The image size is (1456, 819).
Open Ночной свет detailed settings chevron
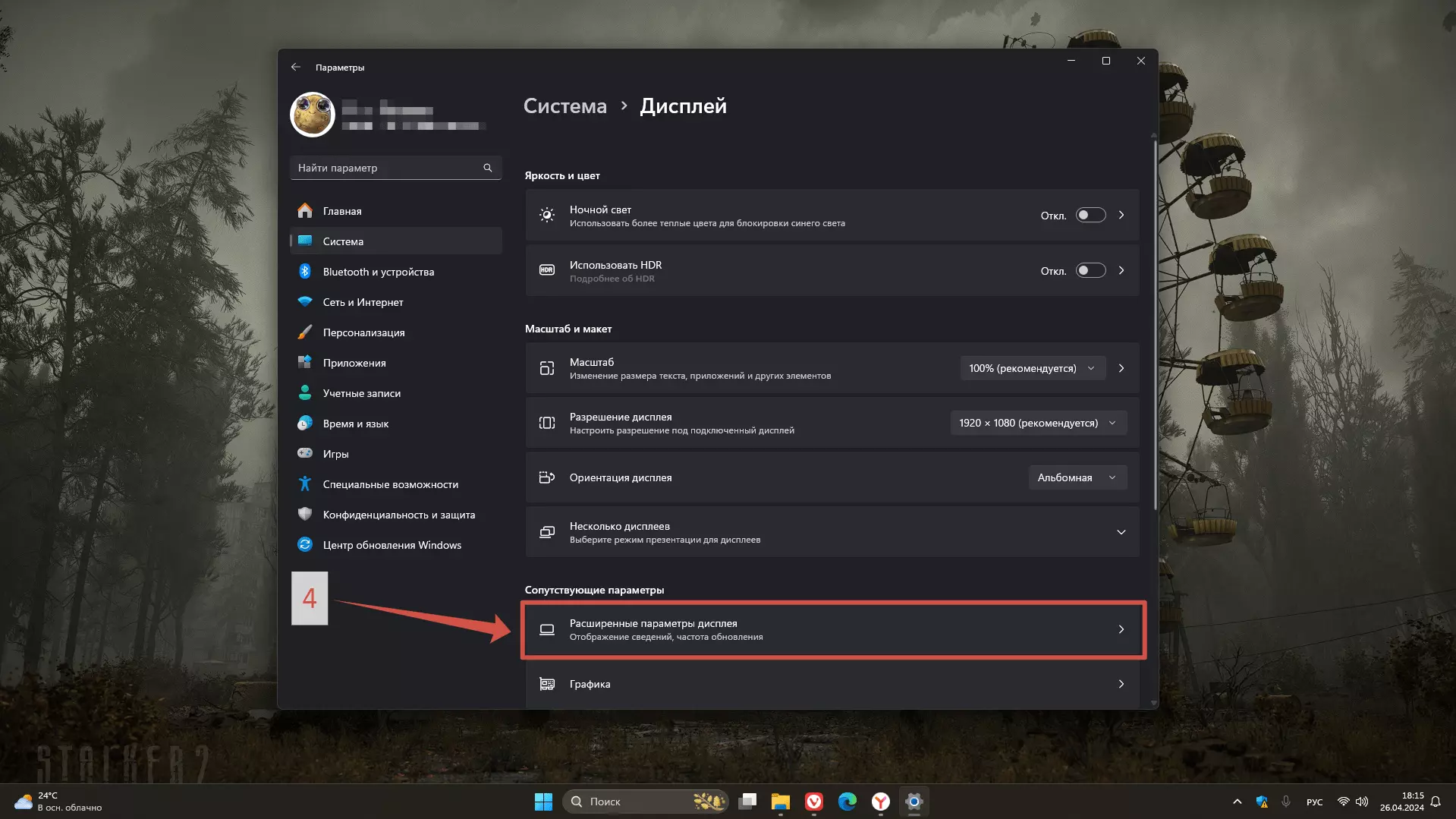(1121, 216)
